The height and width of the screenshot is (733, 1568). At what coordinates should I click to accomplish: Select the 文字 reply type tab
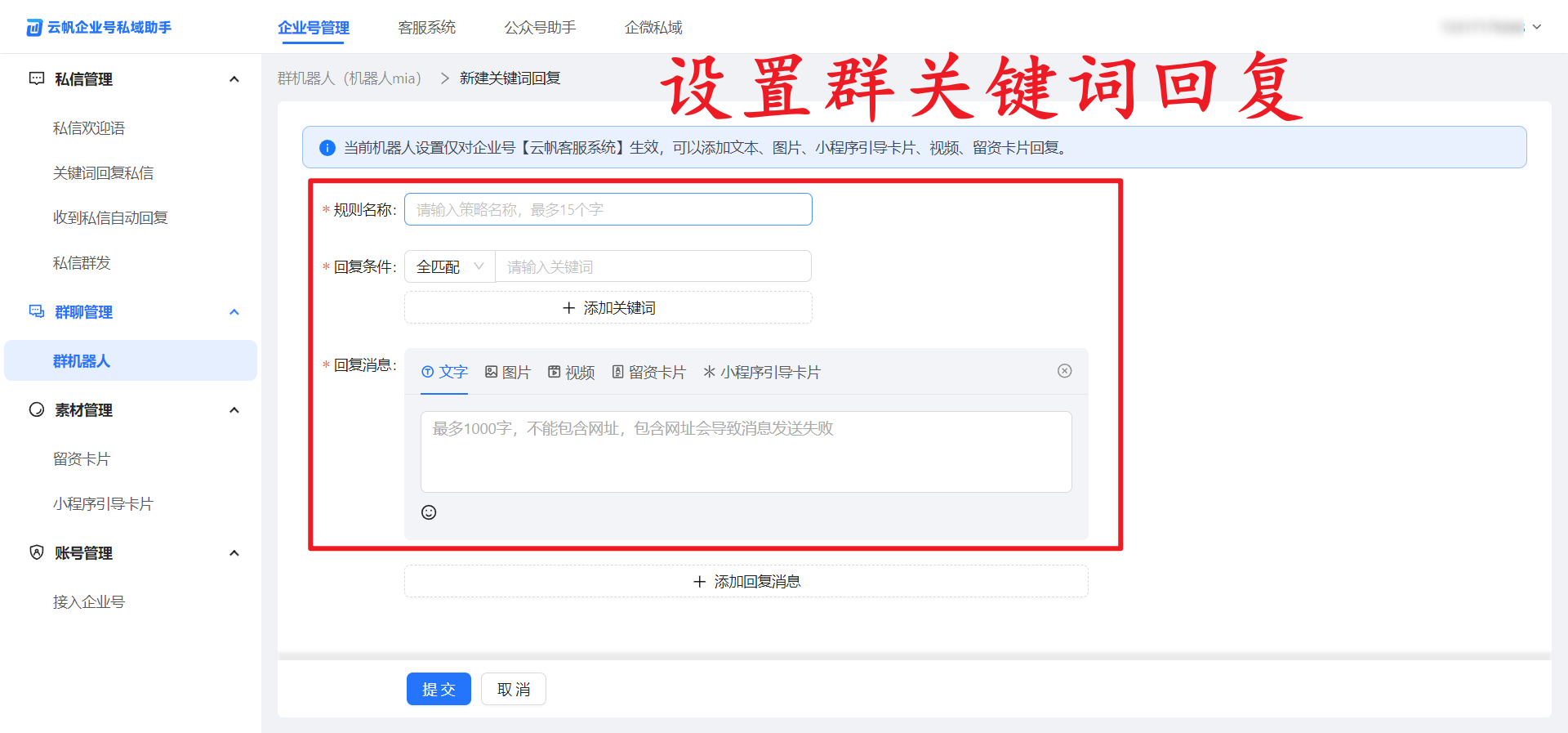tap(444, 373)
